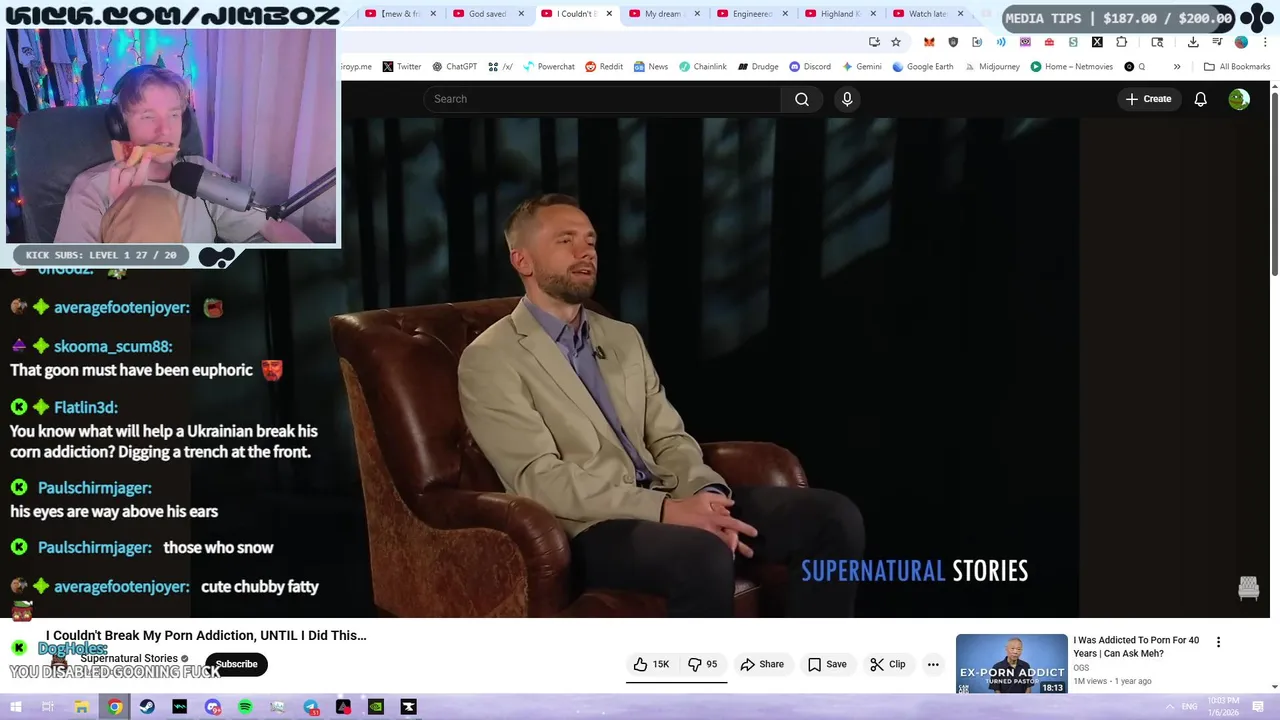Open All Bookmarks folder

(x=1237, y=67)
